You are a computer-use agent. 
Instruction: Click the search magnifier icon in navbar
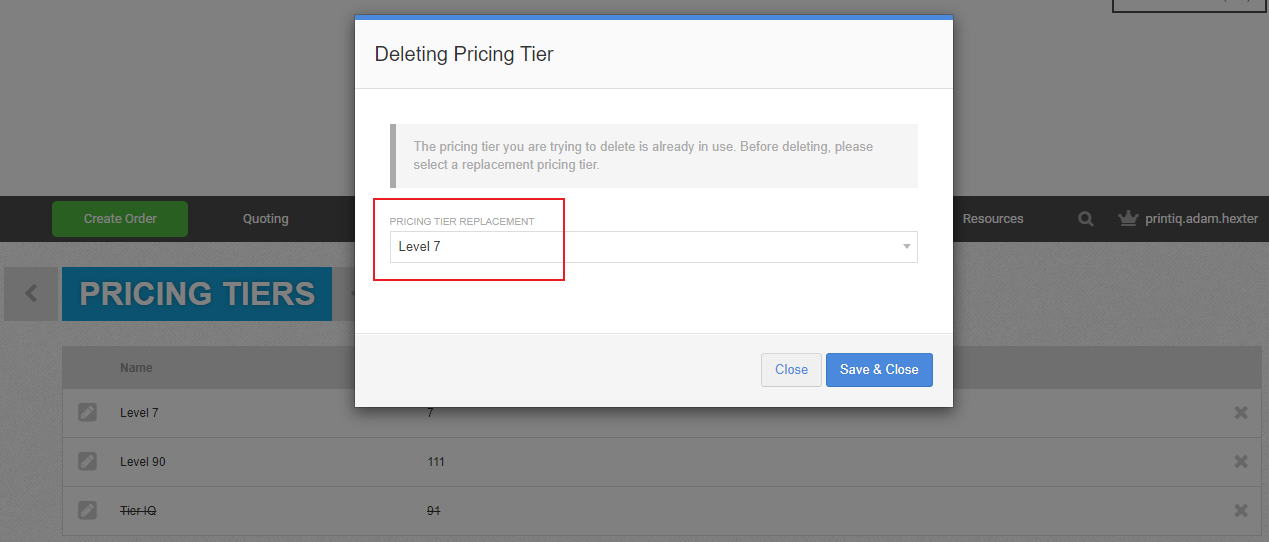1085,219
